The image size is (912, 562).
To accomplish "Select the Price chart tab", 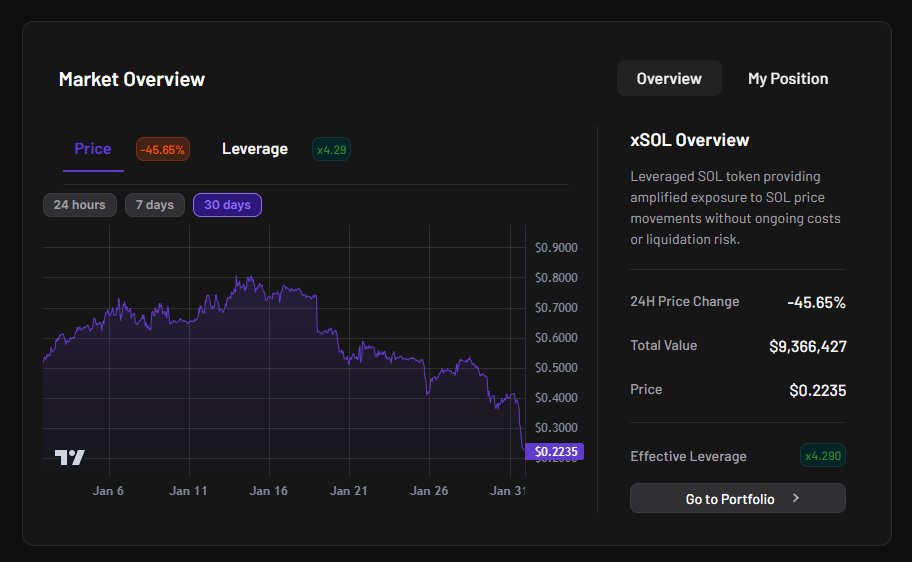I will click(x=92, y=149).
